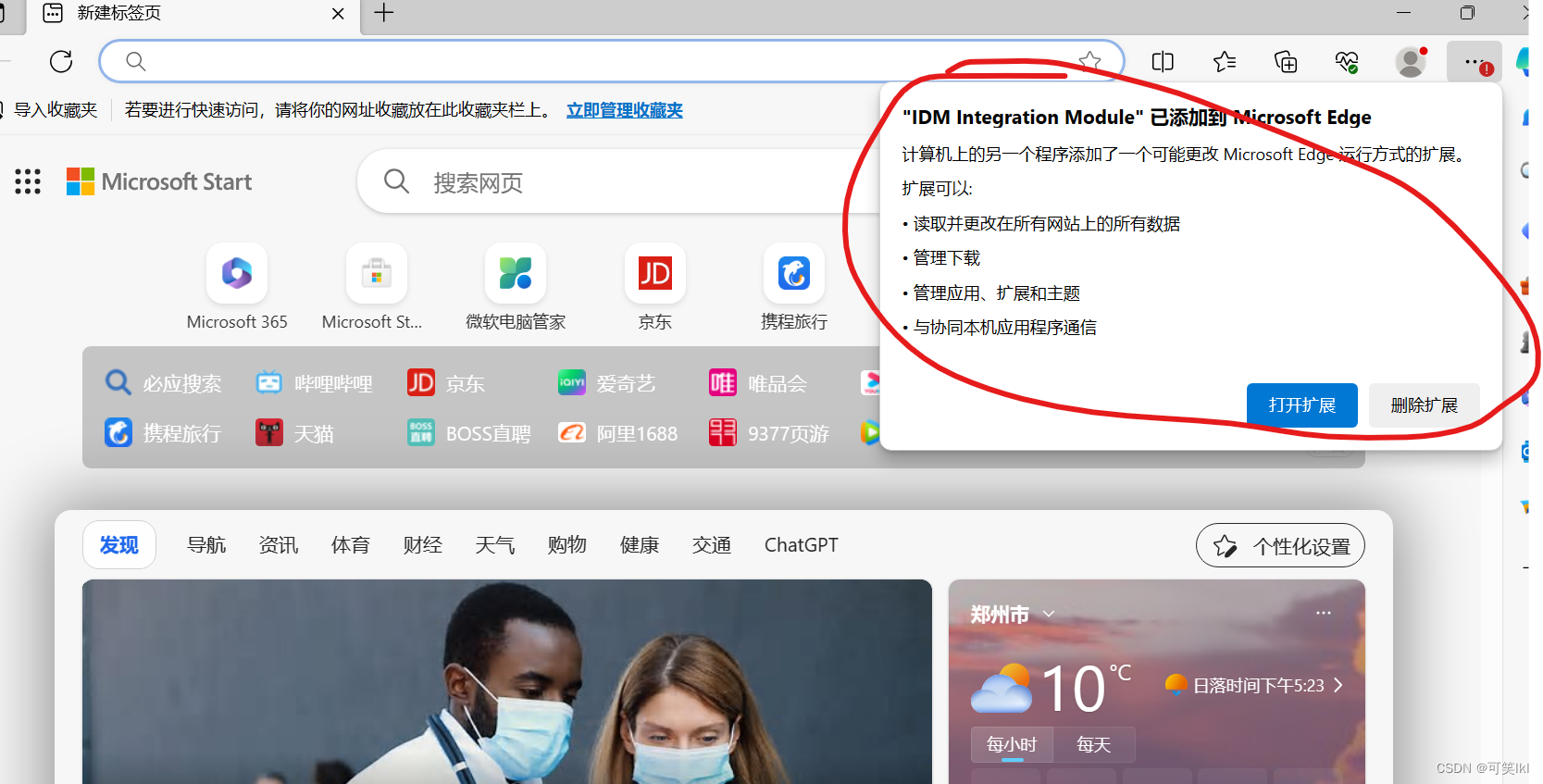Open the Favorites list icon
The width and height of the screenshot is (1543, 784).
[1225, 61]
